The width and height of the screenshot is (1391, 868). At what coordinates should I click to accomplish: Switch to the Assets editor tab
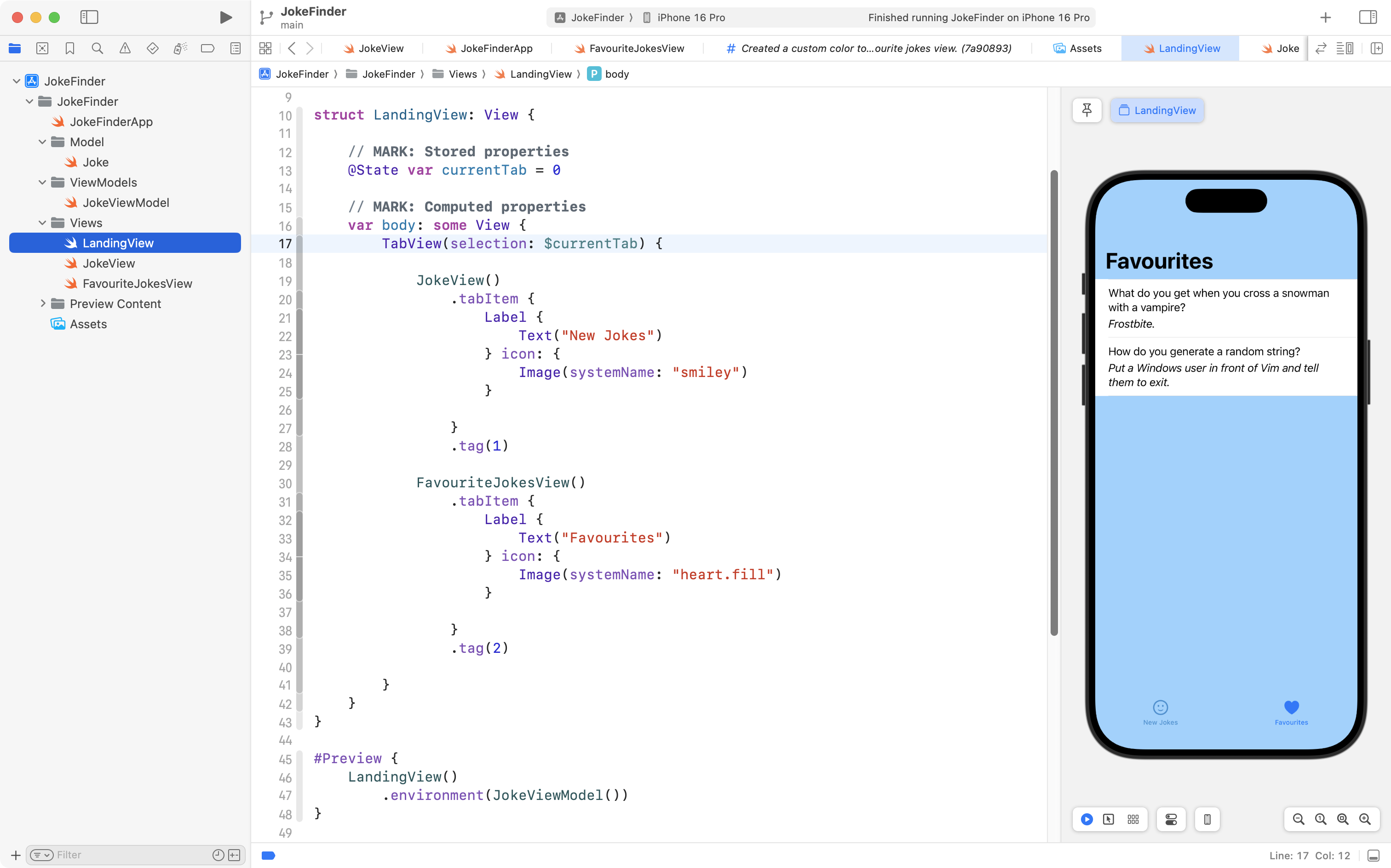pyautogui.click(x=1077, y=49)
